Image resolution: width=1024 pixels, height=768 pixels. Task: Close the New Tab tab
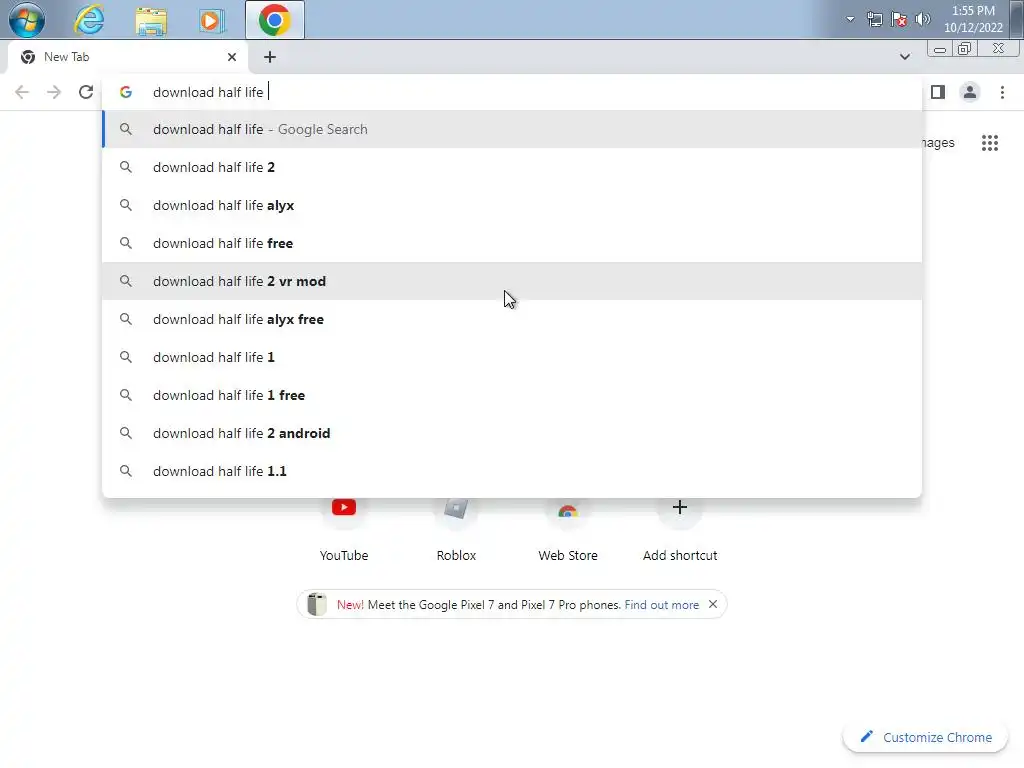coord(232,57)
